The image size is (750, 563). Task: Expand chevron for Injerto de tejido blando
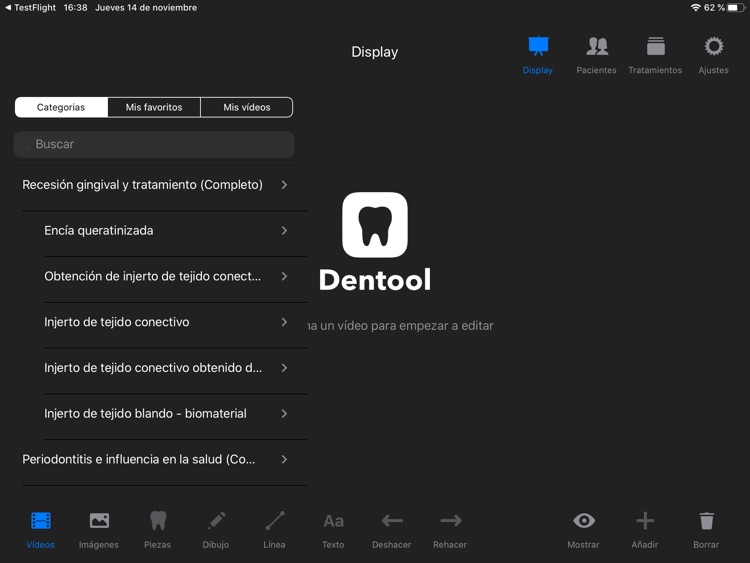(284, 414)
